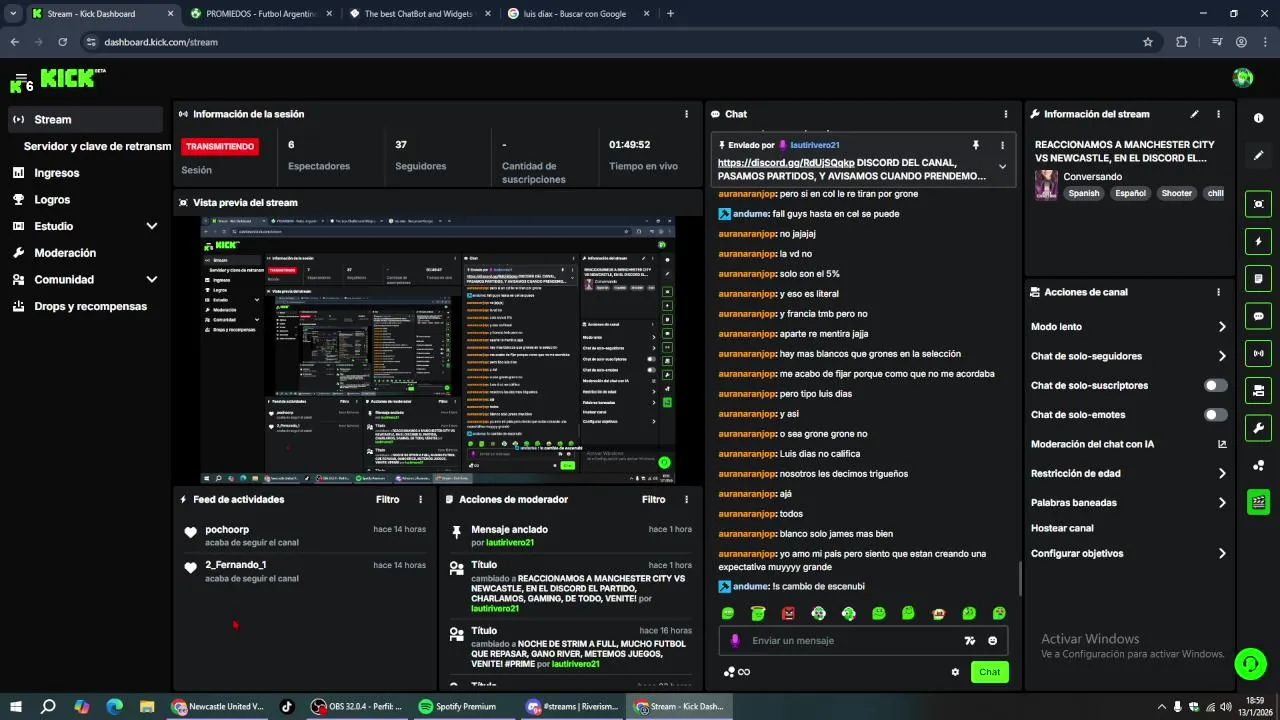Click the three-dots points icon in right sidebar
1280x720 pixels.
[1258, 465]
